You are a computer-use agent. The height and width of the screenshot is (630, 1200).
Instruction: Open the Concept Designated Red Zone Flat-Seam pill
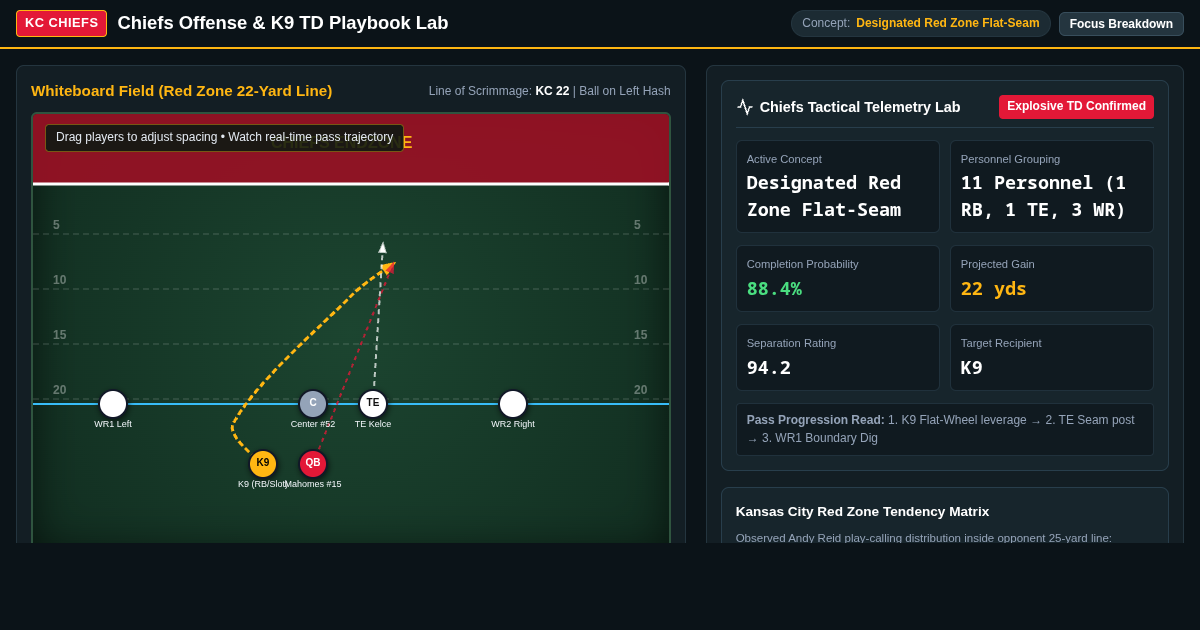coord(920,23)
